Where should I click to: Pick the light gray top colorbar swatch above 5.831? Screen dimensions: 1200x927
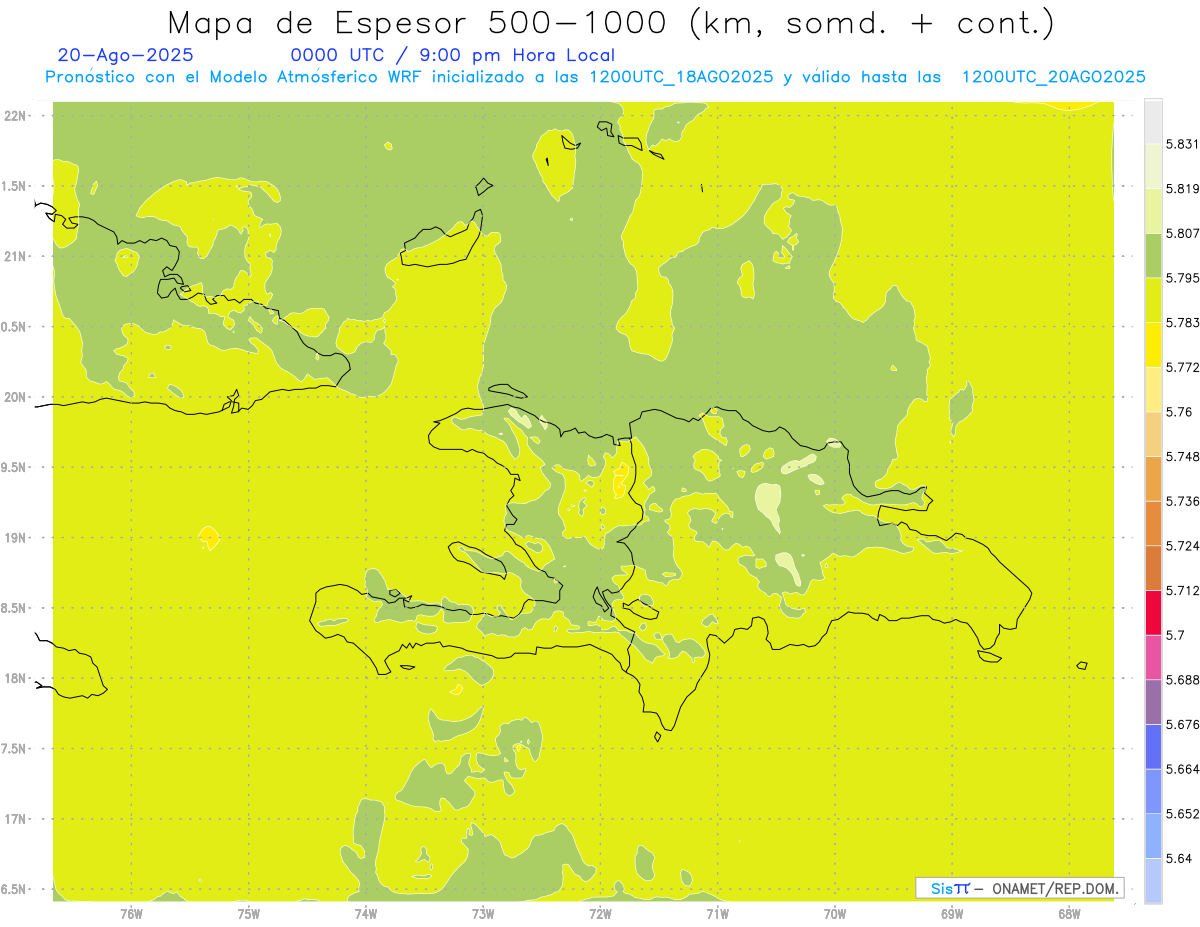coord(1154,122)
